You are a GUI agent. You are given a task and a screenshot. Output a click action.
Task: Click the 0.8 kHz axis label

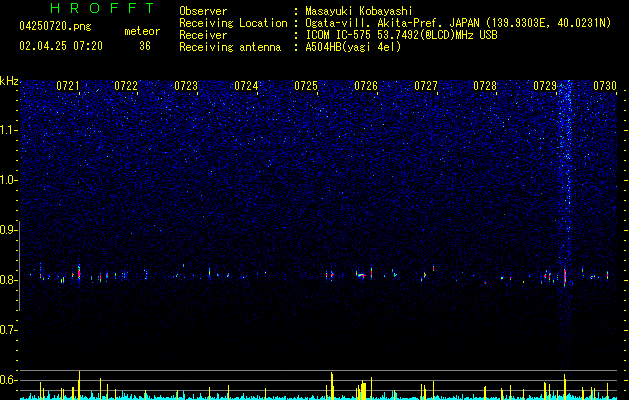point(8,280)
